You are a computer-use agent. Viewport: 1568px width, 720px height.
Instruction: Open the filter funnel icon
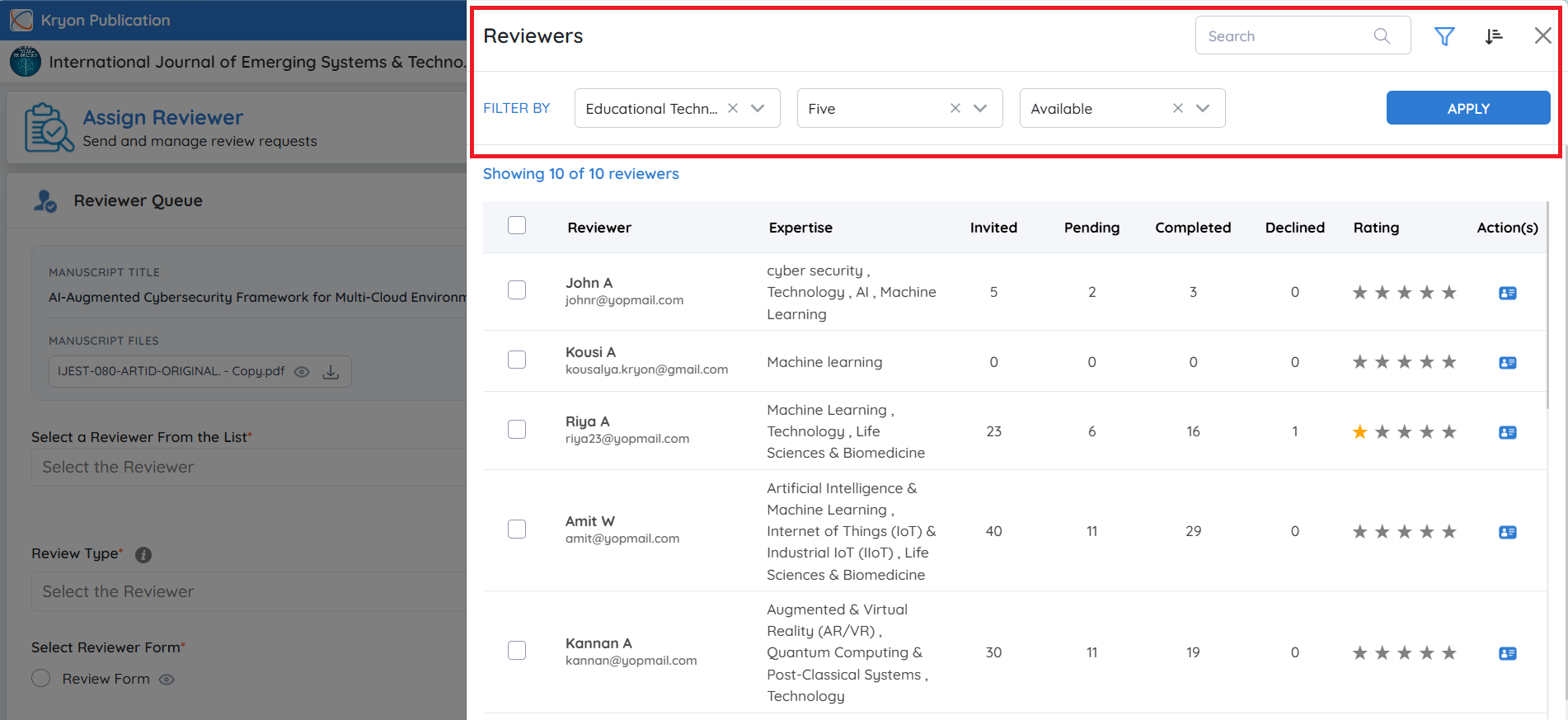(x=1444, y=36)
